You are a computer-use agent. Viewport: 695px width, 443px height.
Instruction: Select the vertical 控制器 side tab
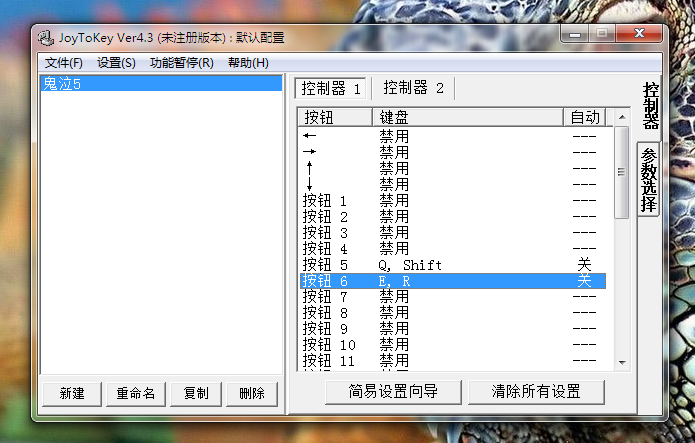pos(651,106)
